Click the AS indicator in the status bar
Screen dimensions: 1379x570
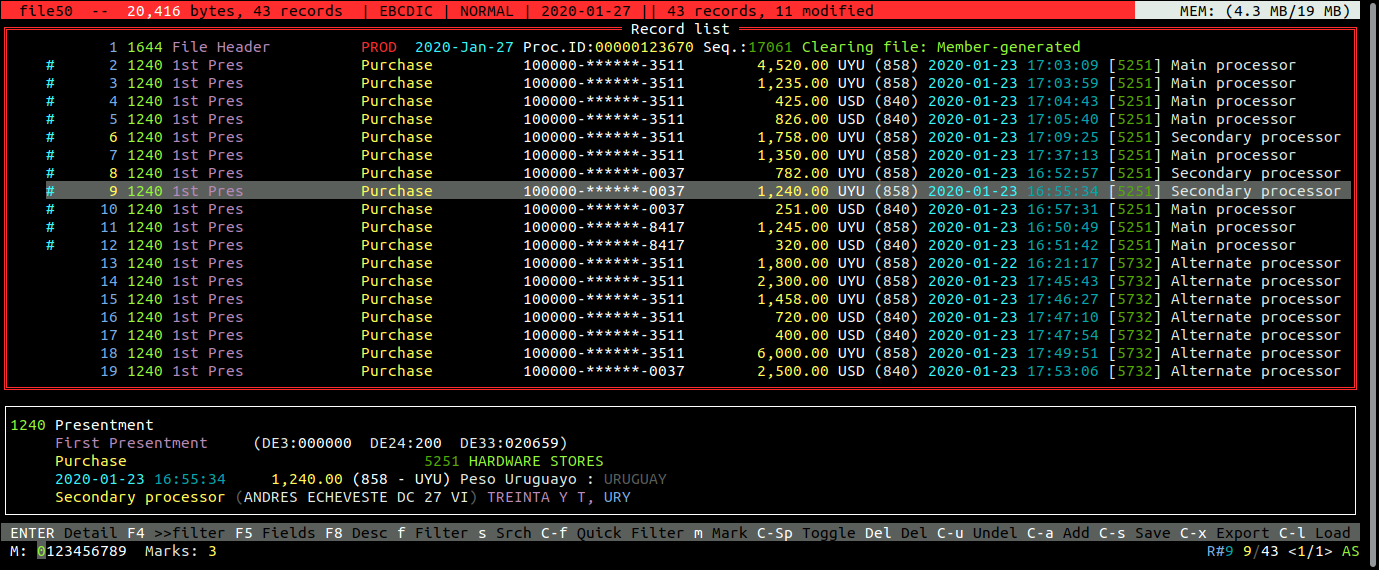1350,551
